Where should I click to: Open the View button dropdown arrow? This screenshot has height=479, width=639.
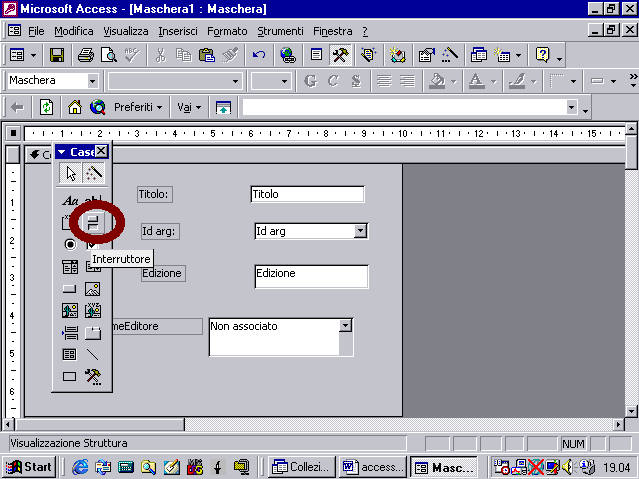coord(33,55)
